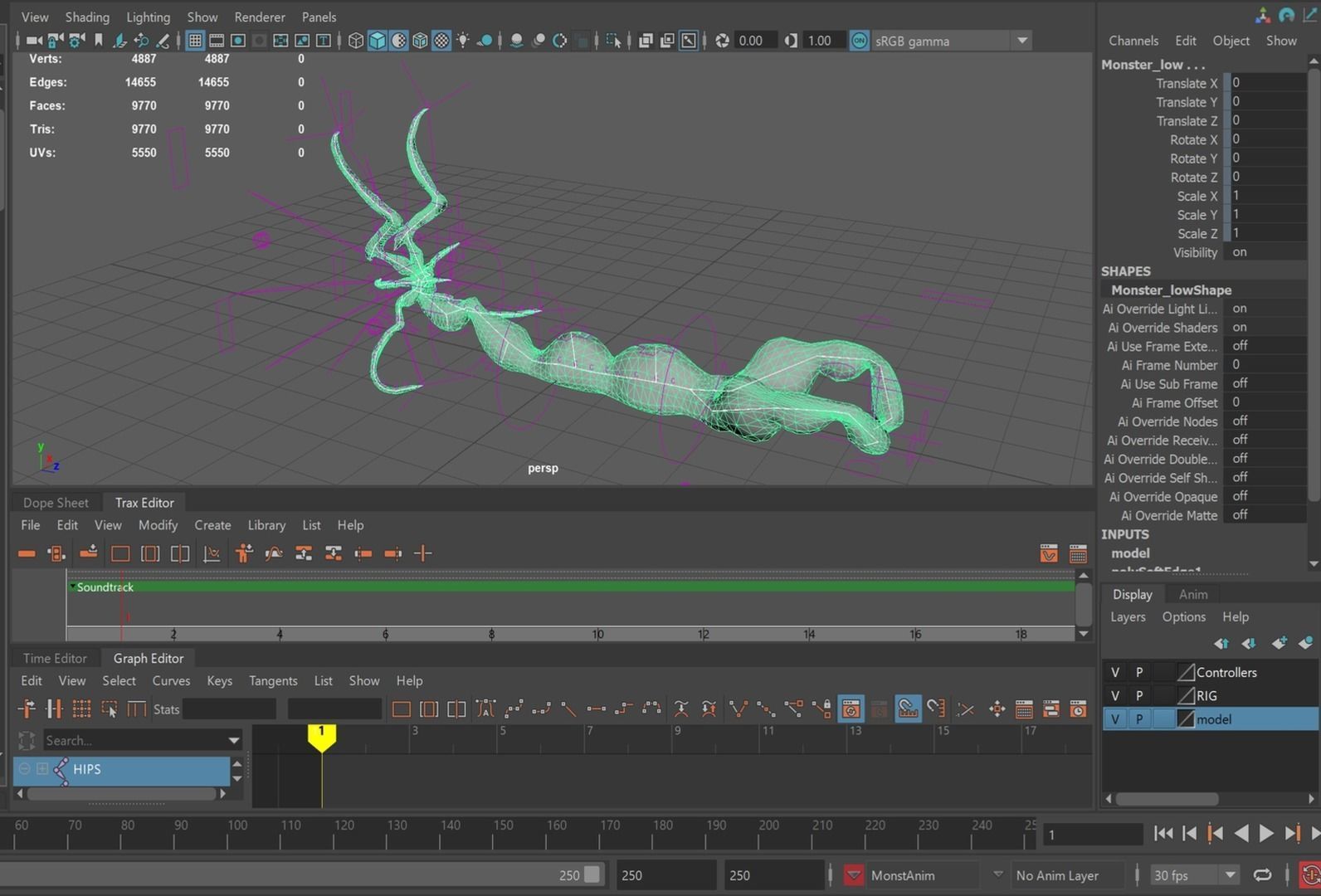Switch to the Dope Sheet tab
This screenshot has width=1321, height=896.
coord(56,502)
